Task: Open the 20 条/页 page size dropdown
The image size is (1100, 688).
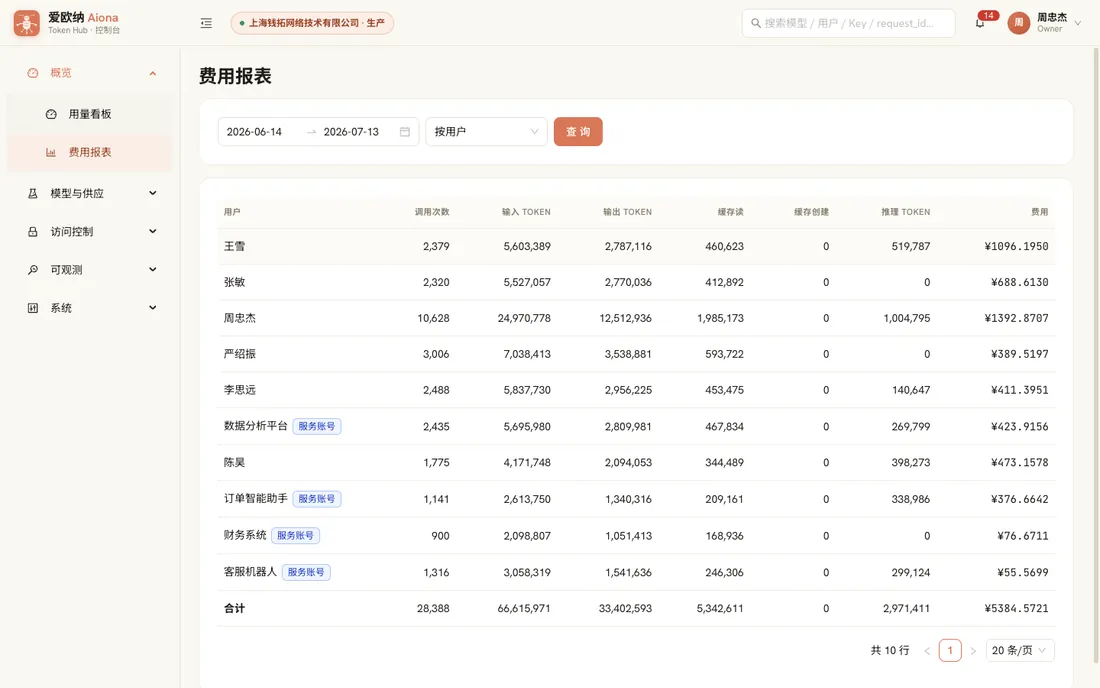Action: [1020, 651]
